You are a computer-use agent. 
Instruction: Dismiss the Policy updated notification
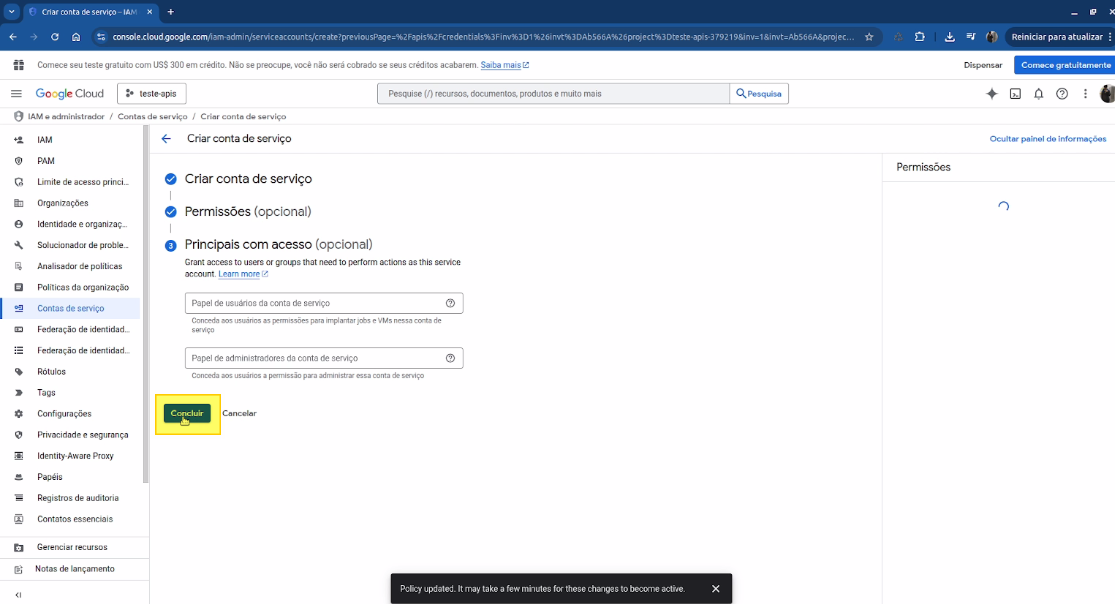(x=715, y=588)
